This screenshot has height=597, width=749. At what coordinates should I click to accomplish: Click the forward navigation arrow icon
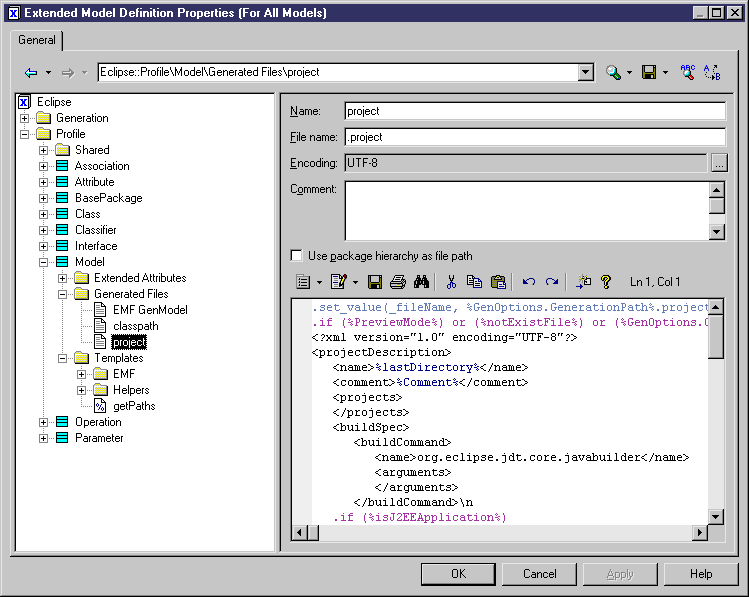[x=68, y=73]
